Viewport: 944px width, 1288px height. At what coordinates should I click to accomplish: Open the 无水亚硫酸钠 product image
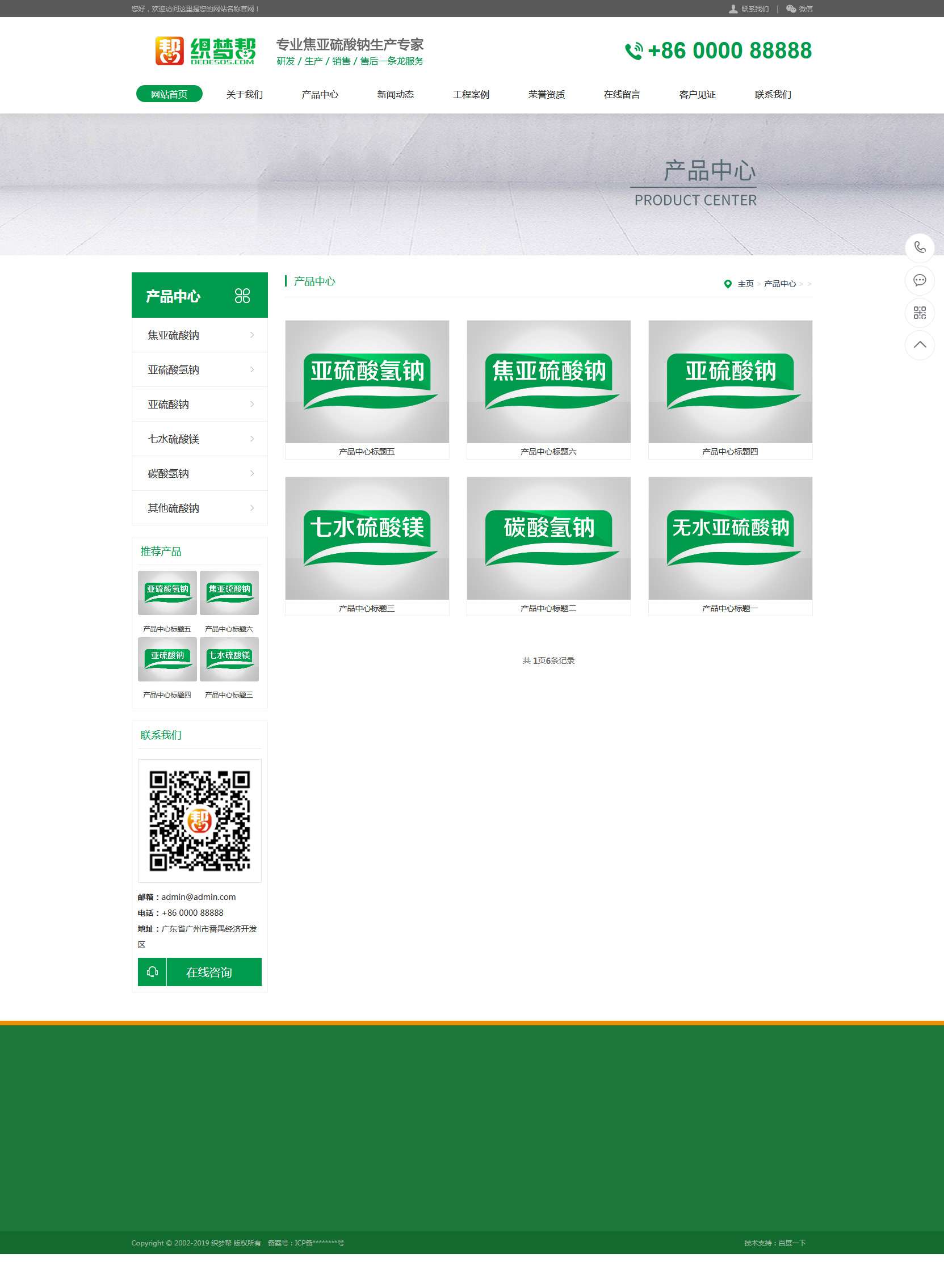point(731,538)
